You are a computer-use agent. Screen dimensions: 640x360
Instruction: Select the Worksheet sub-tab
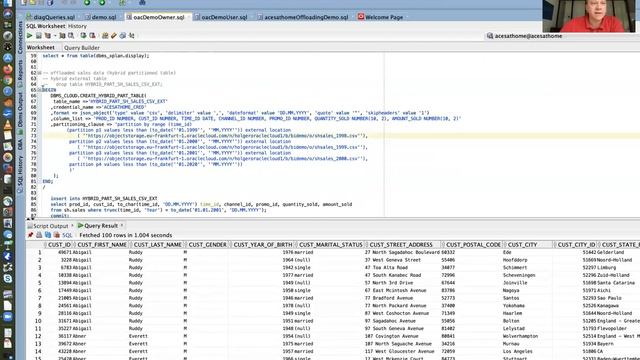[x=41, y=48]
